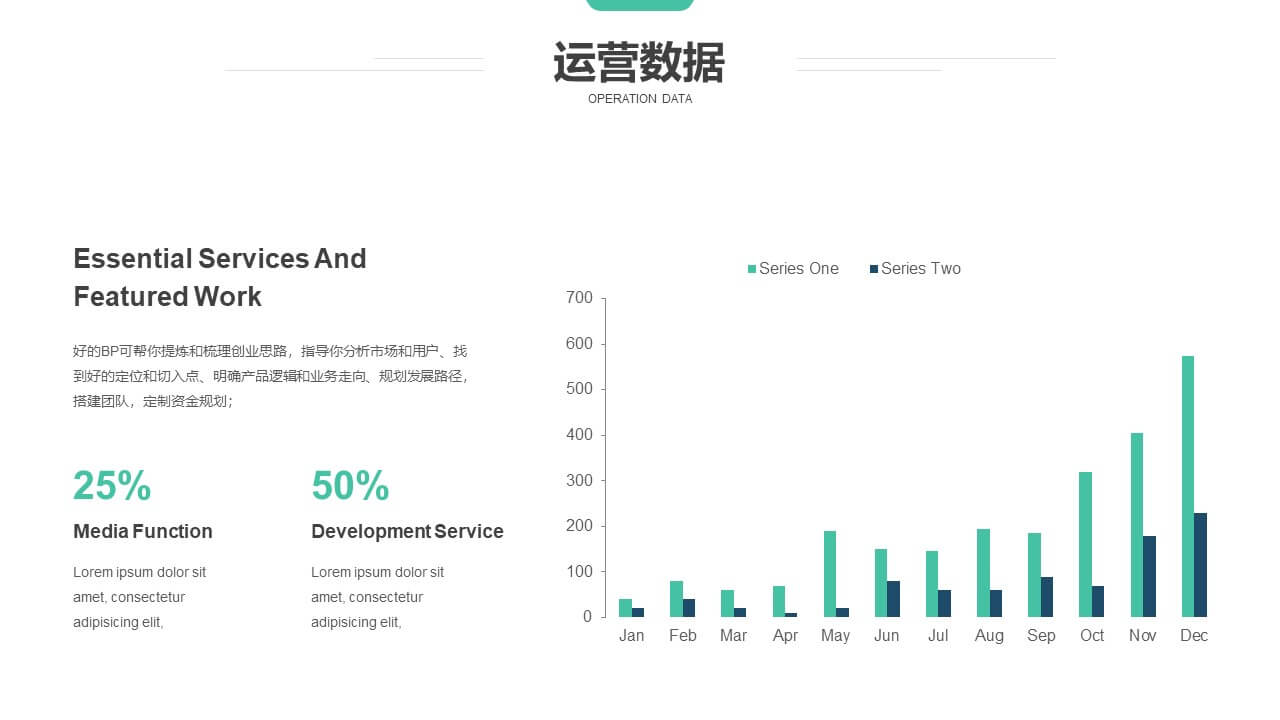Click the navy Jun bar
The width and height of the screenshot is (1280, 720).
tap(893, 599)
